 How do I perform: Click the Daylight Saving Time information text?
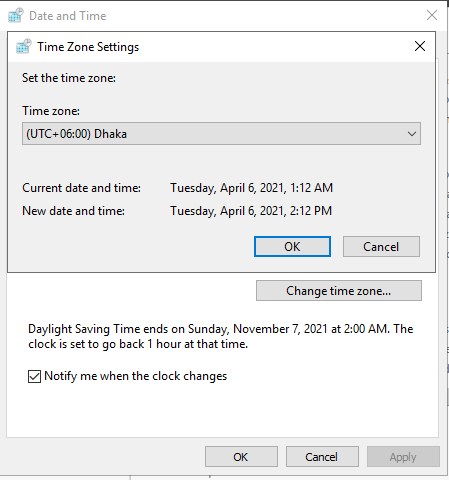[x=221, y=336]
